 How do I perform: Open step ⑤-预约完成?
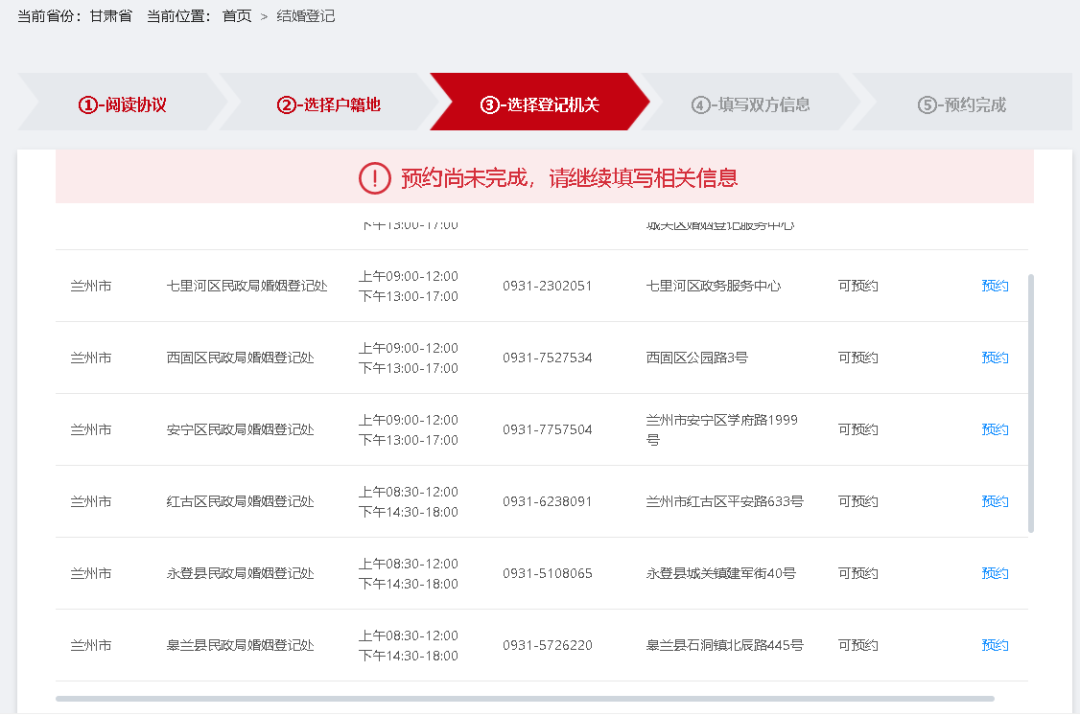pyautogui.click(x=961, y=105)
